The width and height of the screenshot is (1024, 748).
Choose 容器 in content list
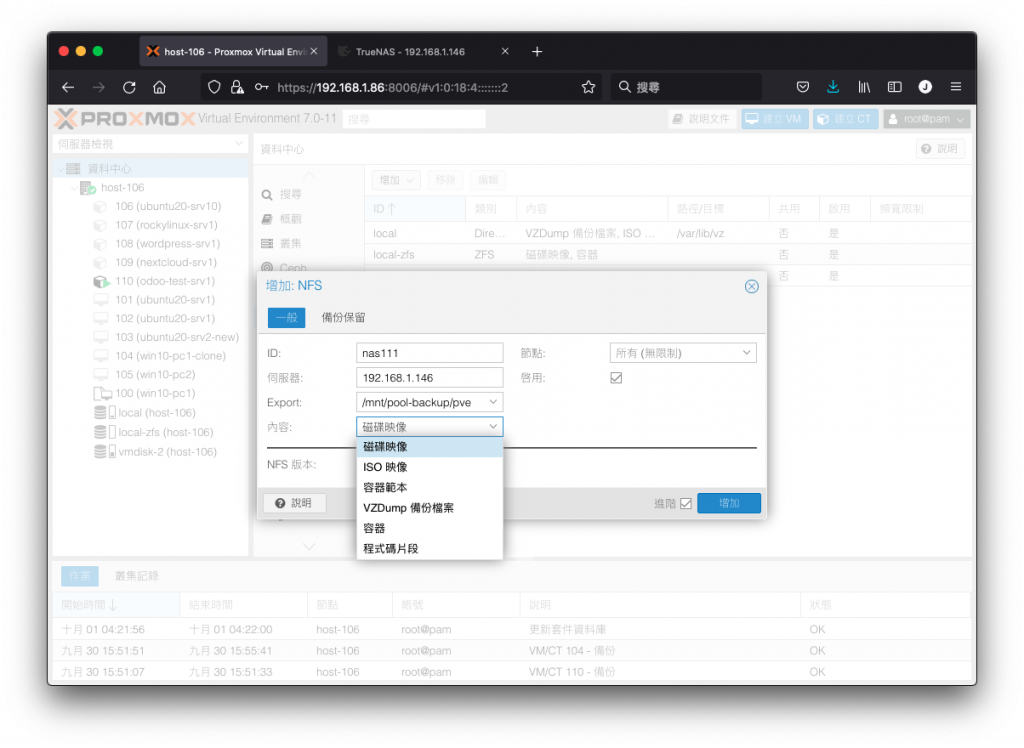pyautogui.click(x=430, y=528)
